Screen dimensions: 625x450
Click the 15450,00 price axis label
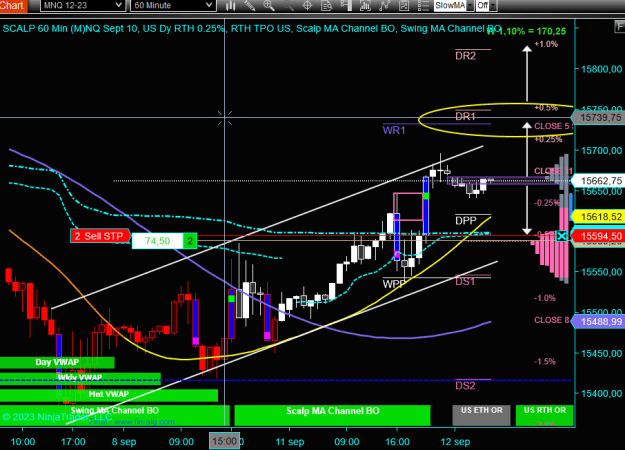(601, 354)
